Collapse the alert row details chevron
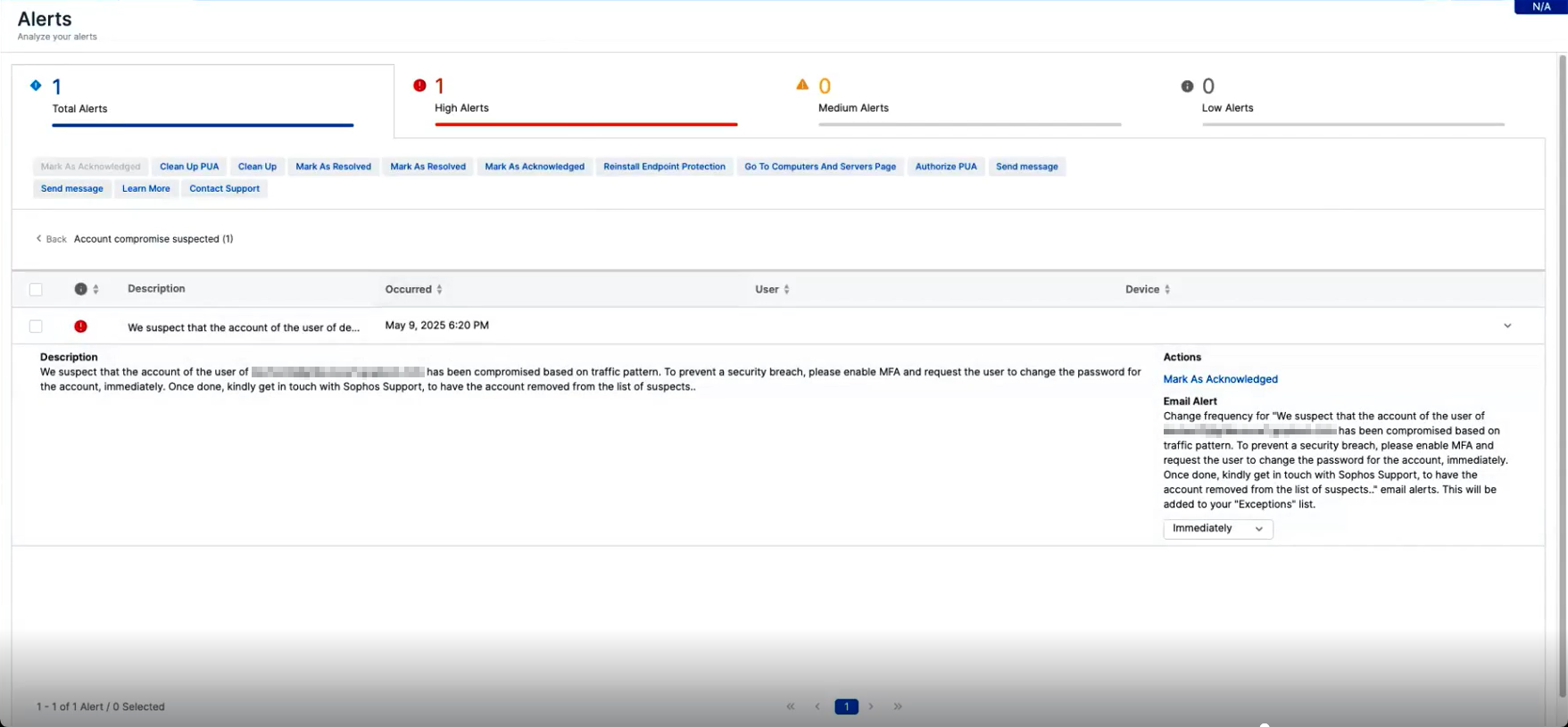The height and width of the screenshot is (727, 1568). (x=1507, y=326)
